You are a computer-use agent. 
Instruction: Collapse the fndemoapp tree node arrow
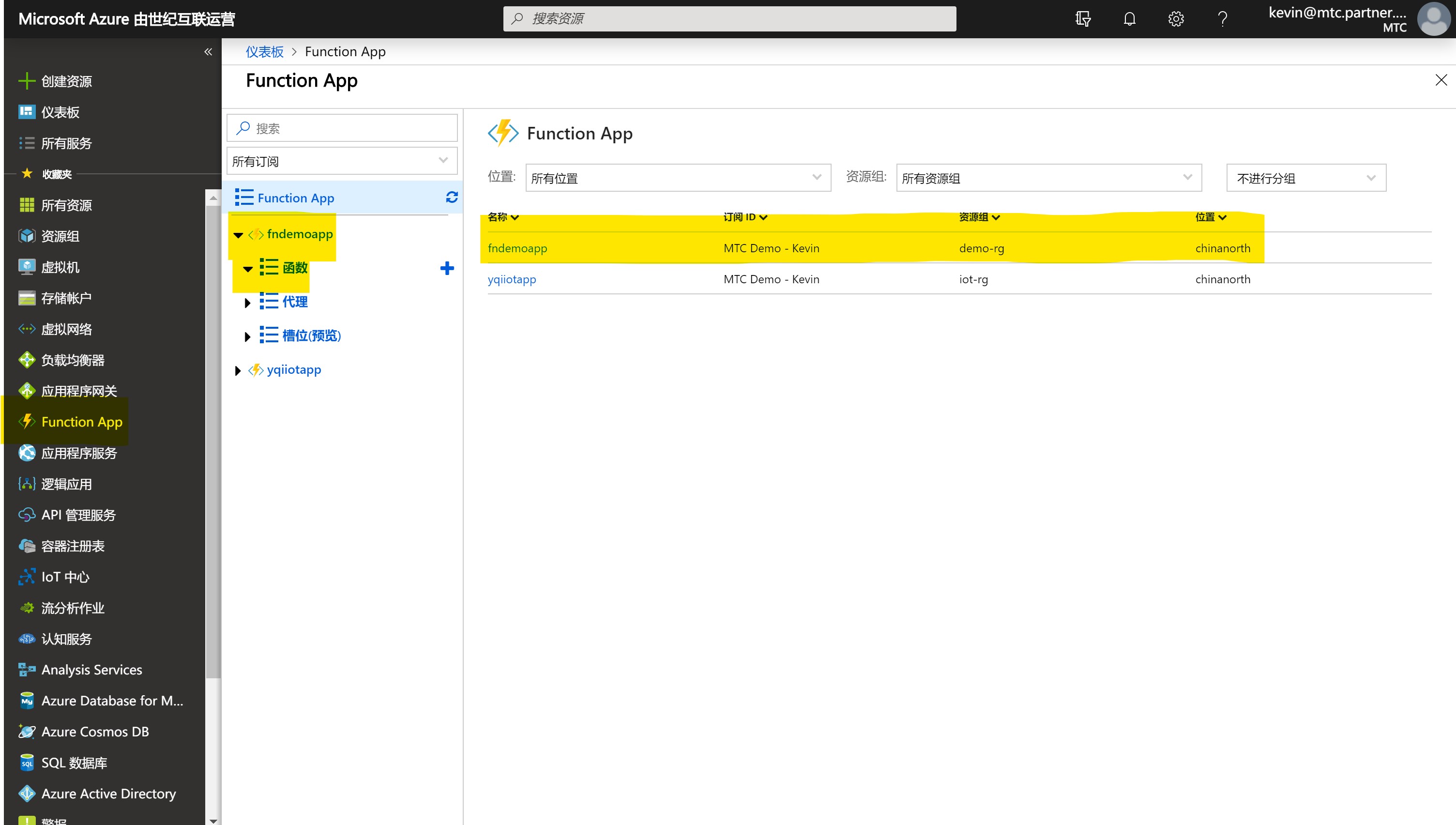click(x=238, y=235)
